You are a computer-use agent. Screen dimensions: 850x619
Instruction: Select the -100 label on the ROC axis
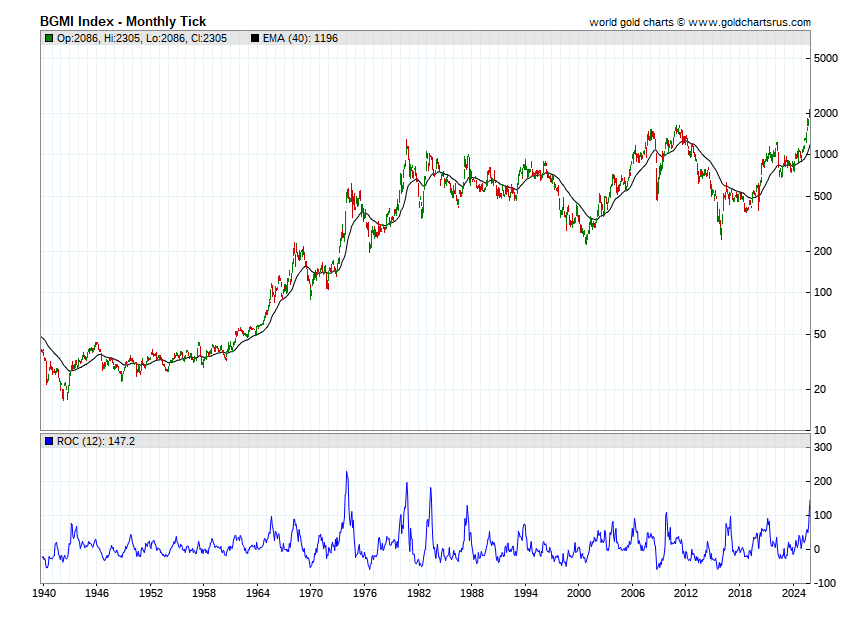click(x=823, y=583)
